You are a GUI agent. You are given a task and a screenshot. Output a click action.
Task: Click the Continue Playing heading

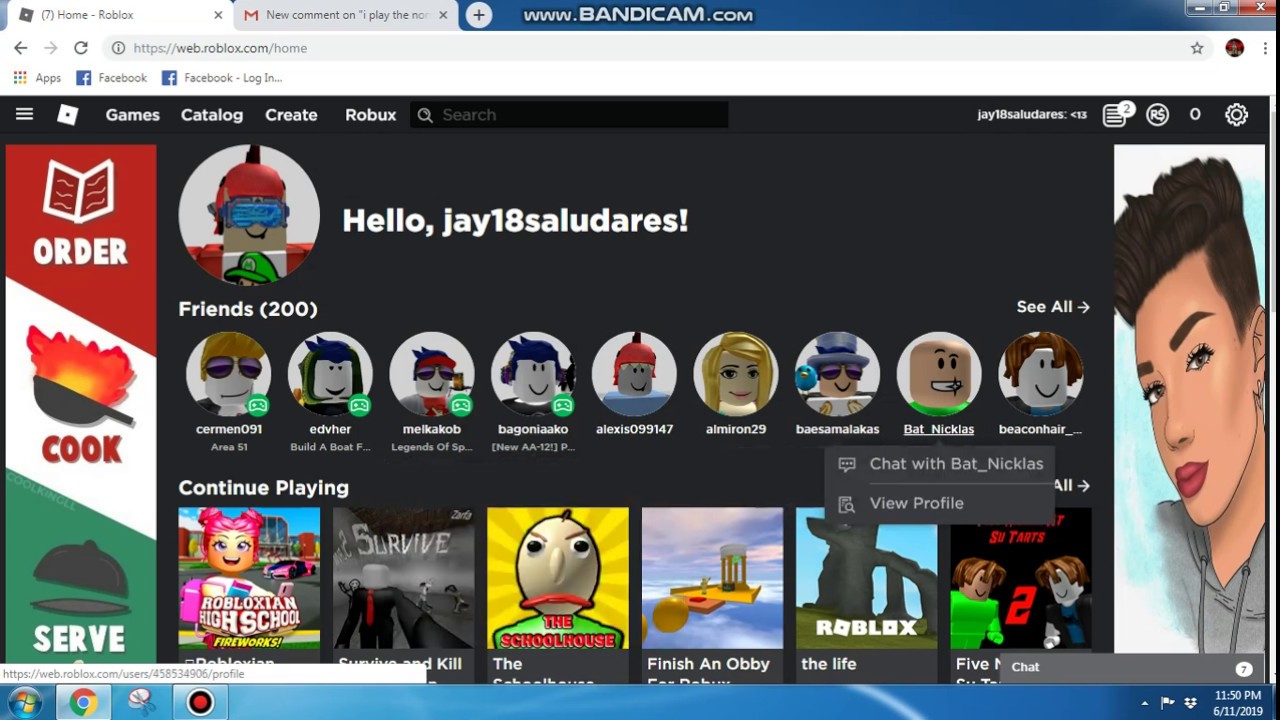tap(264, 488)
